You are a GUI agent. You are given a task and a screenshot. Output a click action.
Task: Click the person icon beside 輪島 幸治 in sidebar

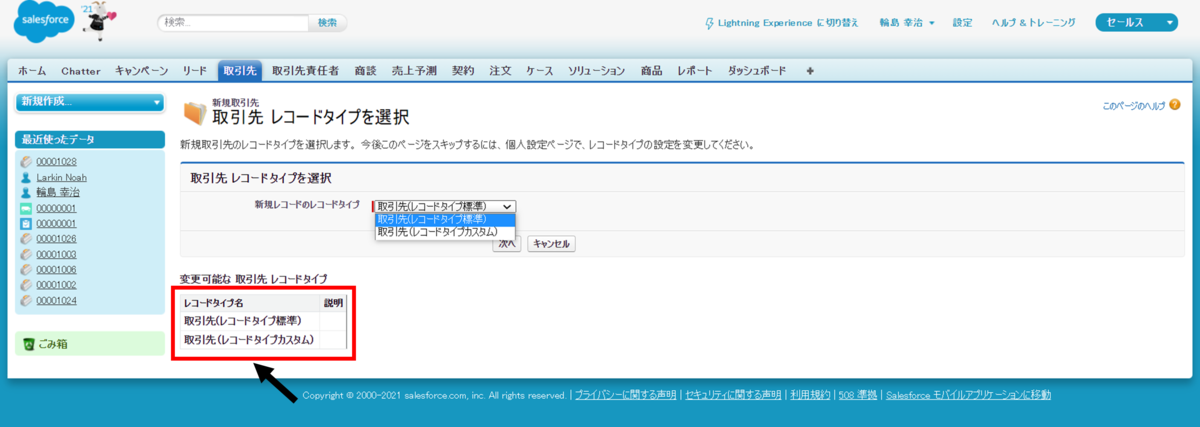(x=26, y=192)
